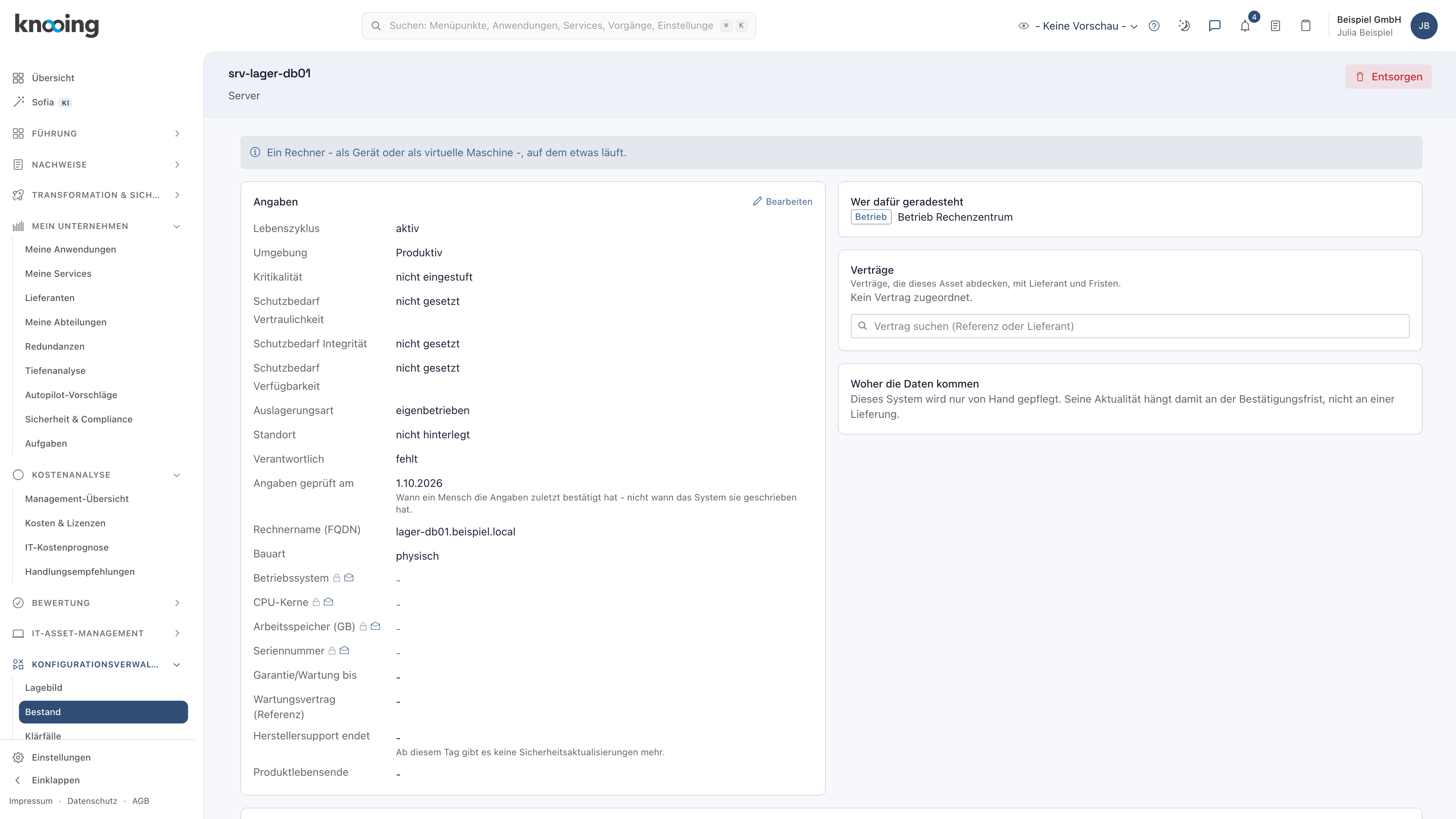Open the Impressum footer link
Viewport: 1456px width, 819px height.
(30, 801)
